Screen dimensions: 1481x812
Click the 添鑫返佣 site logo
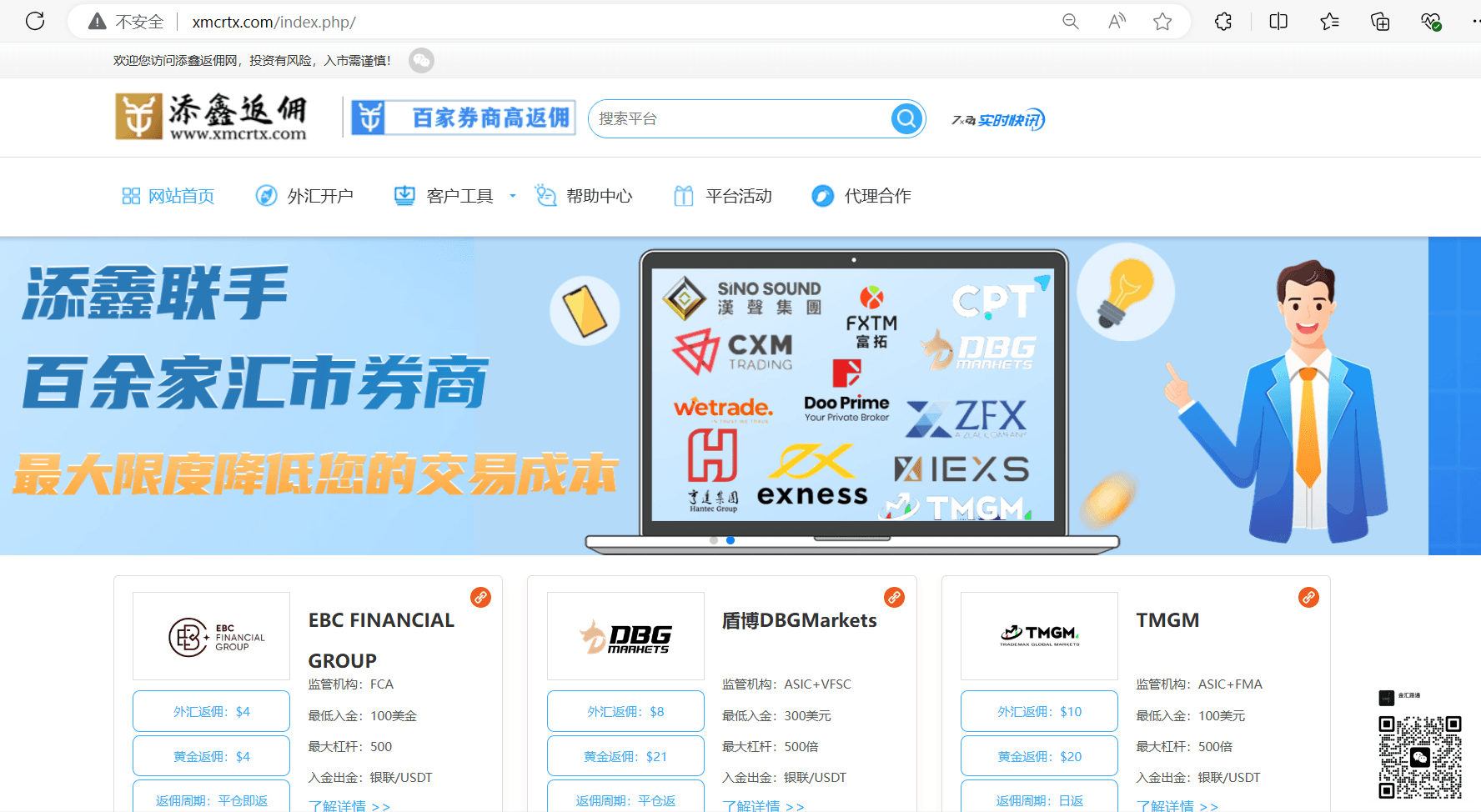tap(211, 117)
